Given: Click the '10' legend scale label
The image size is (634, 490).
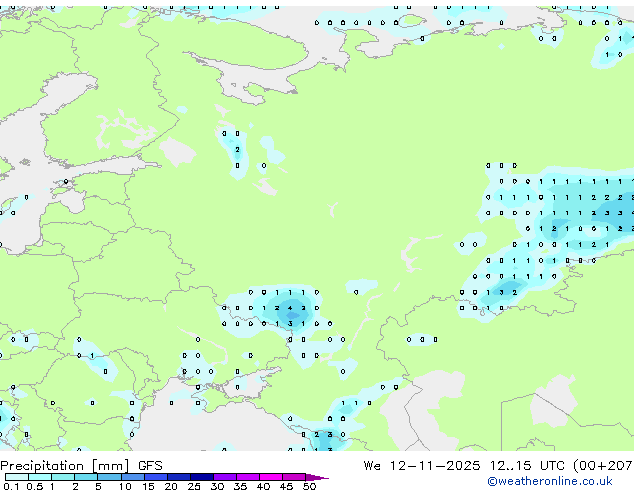Looking at the screenshot, I should (x=125, y=486).
